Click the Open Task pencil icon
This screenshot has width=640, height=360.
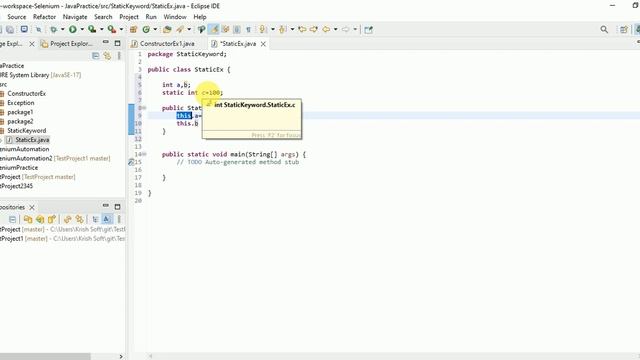(180, 29)
